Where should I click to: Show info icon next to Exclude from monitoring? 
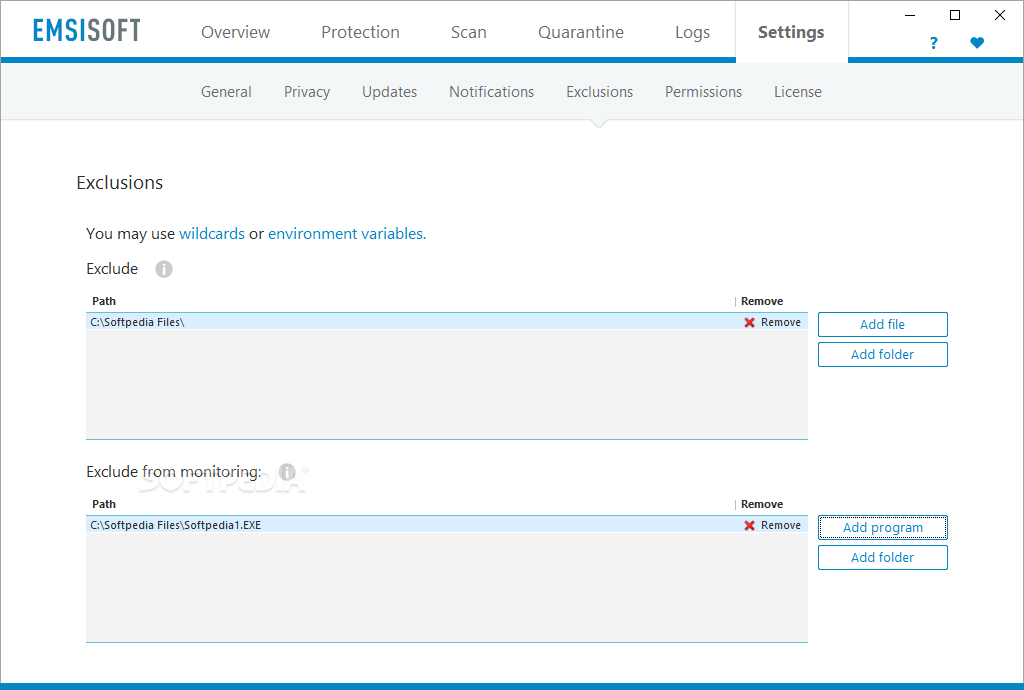click(x=287, y=472)
